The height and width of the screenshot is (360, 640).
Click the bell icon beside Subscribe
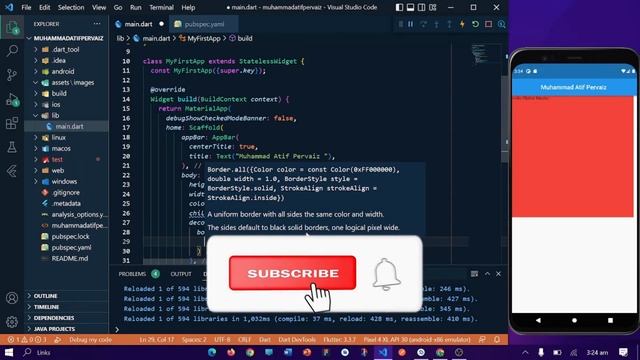[386, 274]
